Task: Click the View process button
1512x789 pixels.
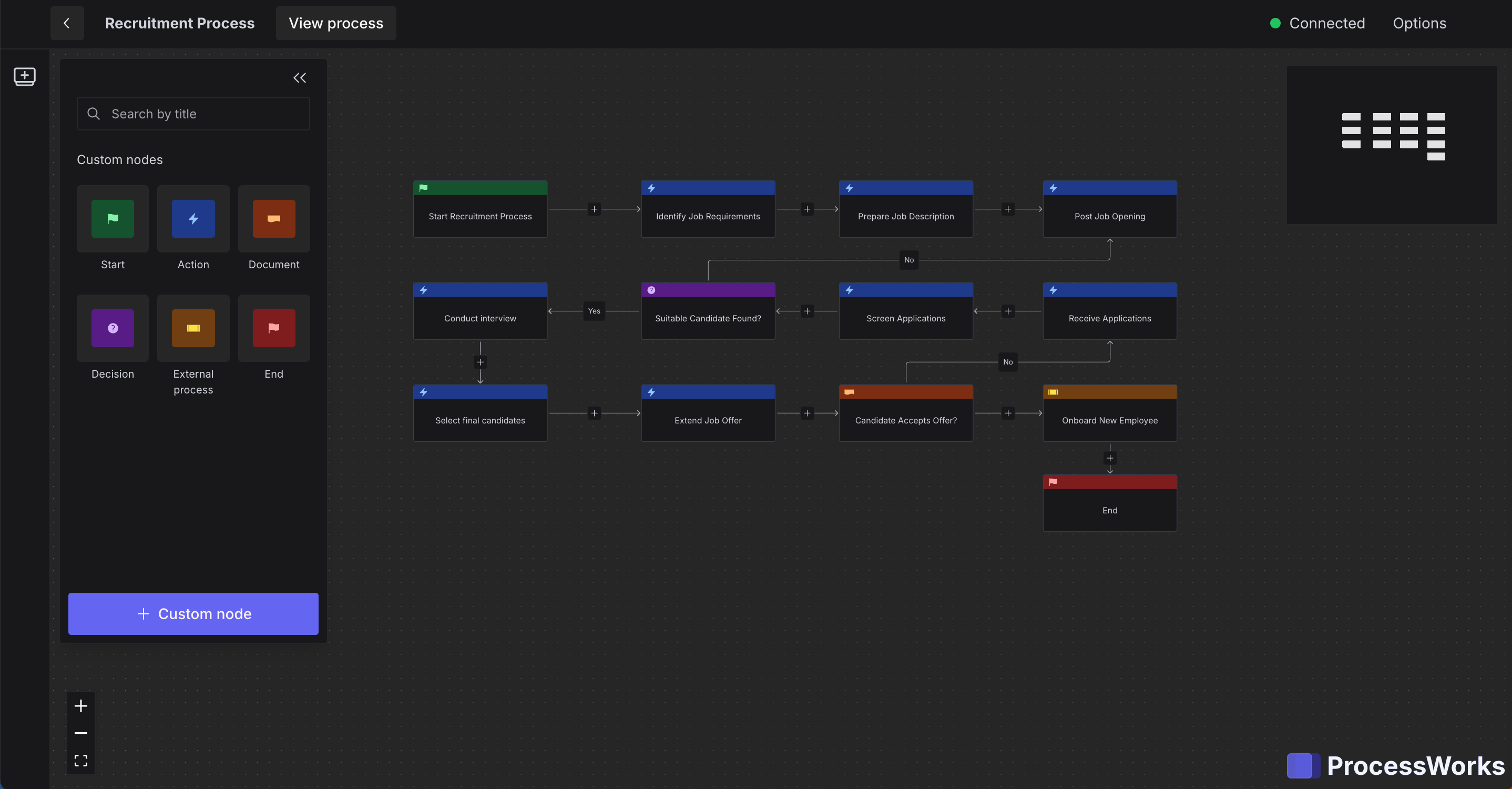Action: coord(336,23)
